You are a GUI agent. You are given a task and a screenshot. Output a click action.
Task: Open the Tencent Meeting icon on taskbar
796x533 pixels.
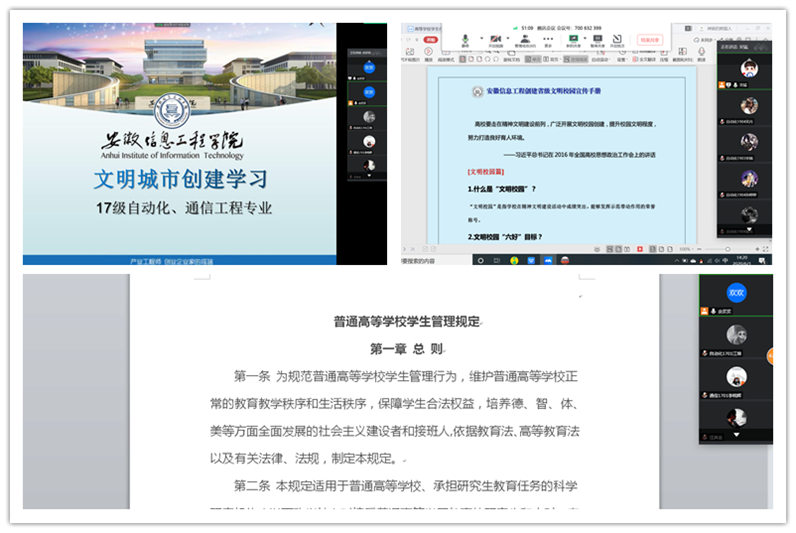548,260
